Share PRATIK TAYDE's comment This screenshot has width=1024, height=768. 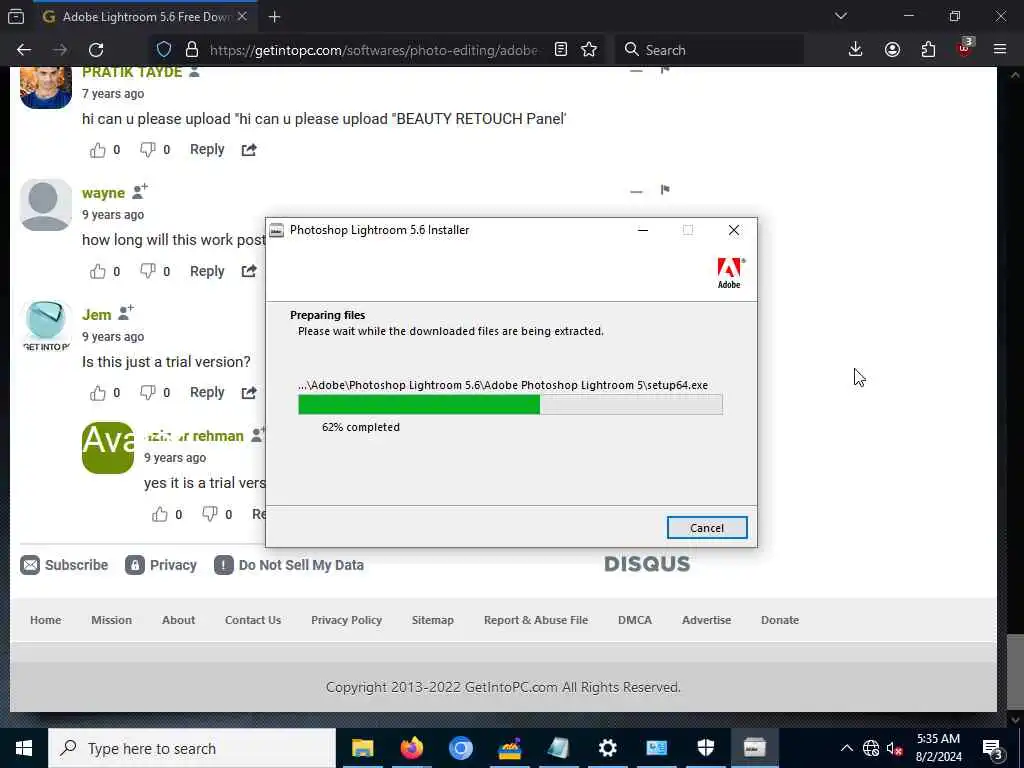click(x=249, y=150)
